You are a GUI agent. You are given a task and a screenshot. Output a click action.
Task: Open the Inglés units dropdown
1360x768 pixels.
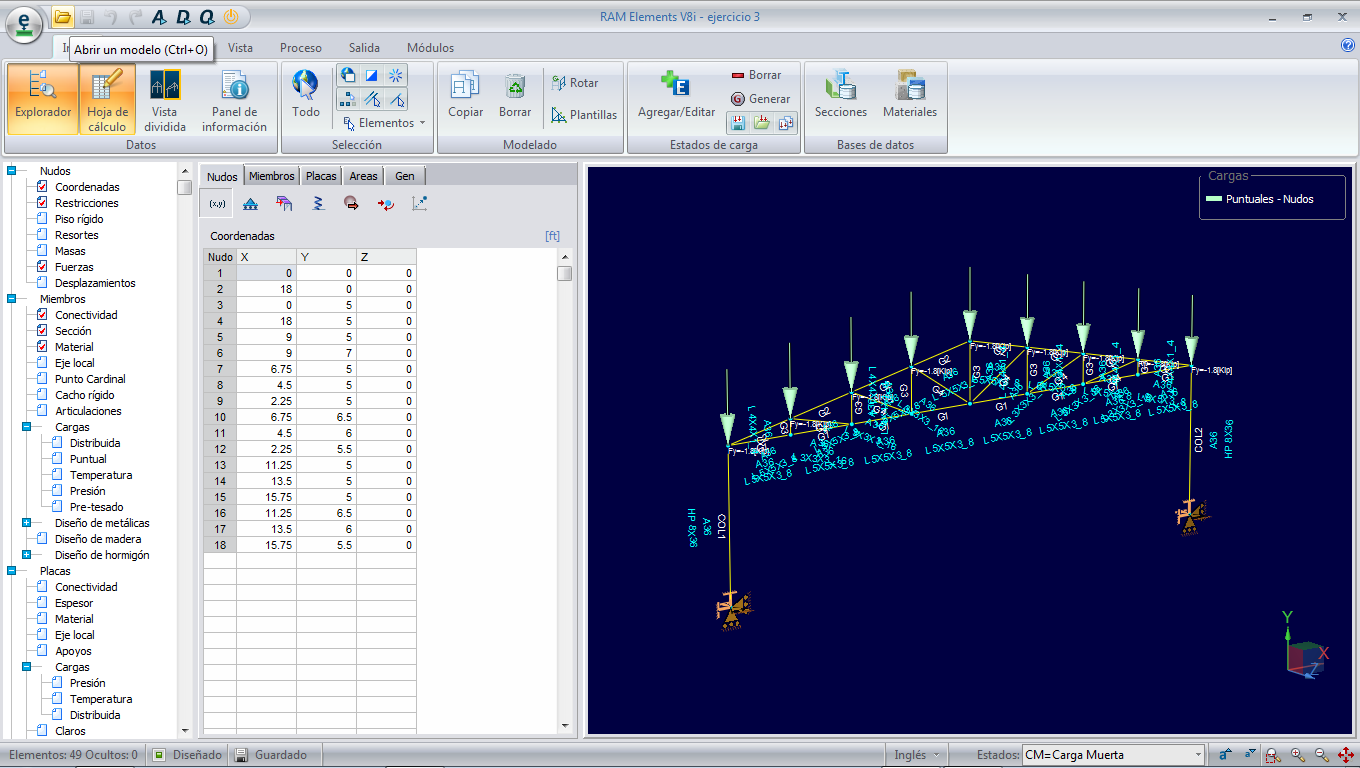[x=917, y=755]
